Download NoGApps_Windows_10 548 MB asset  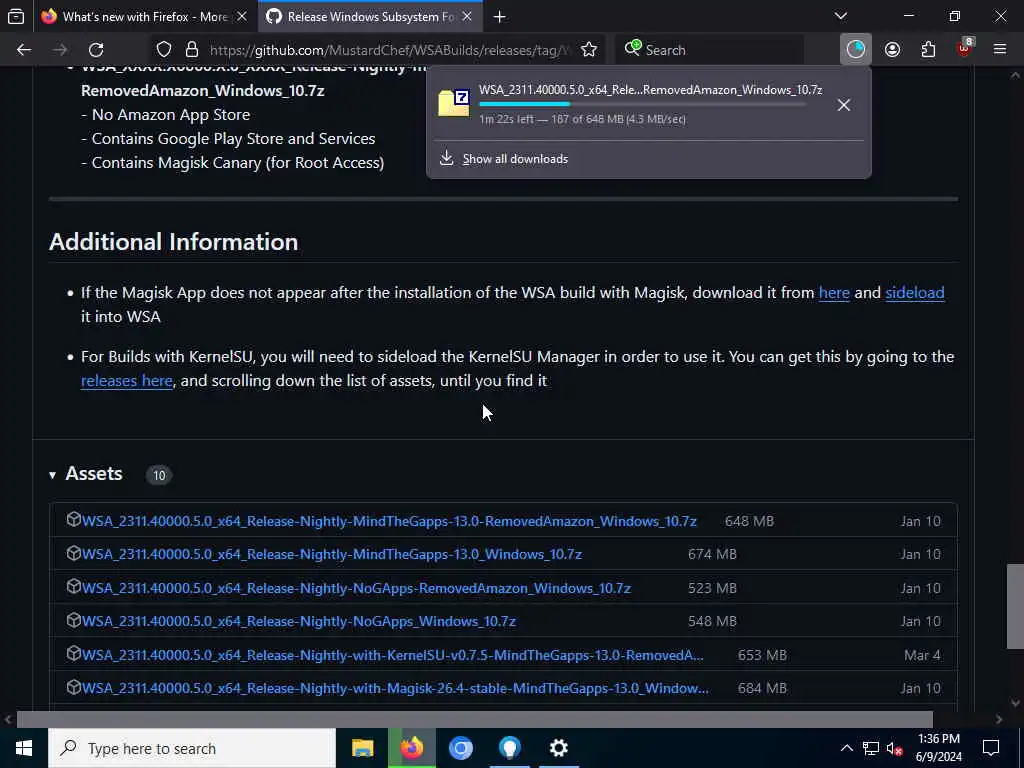[x=299, y=621]
